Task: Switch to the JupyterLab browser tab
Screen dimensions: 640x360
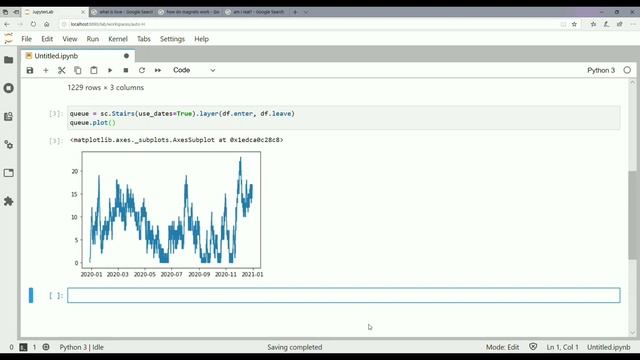Action: coord(54,12)
